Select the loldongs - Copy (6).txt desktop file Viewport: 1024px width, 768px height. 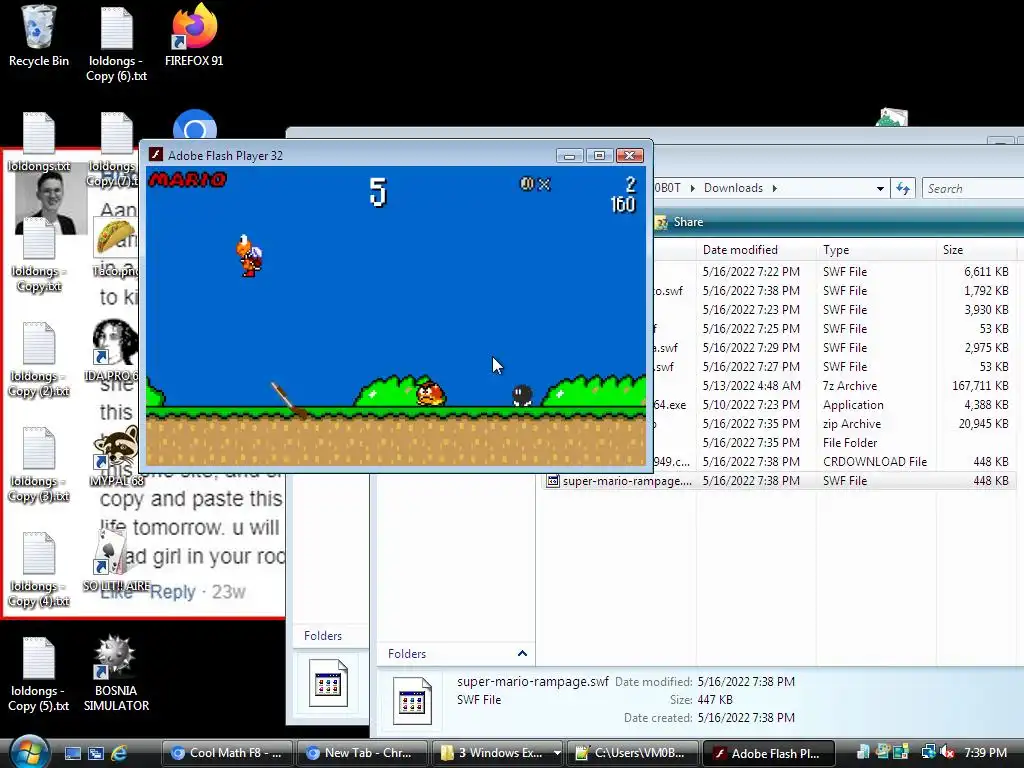coord(116,43)
